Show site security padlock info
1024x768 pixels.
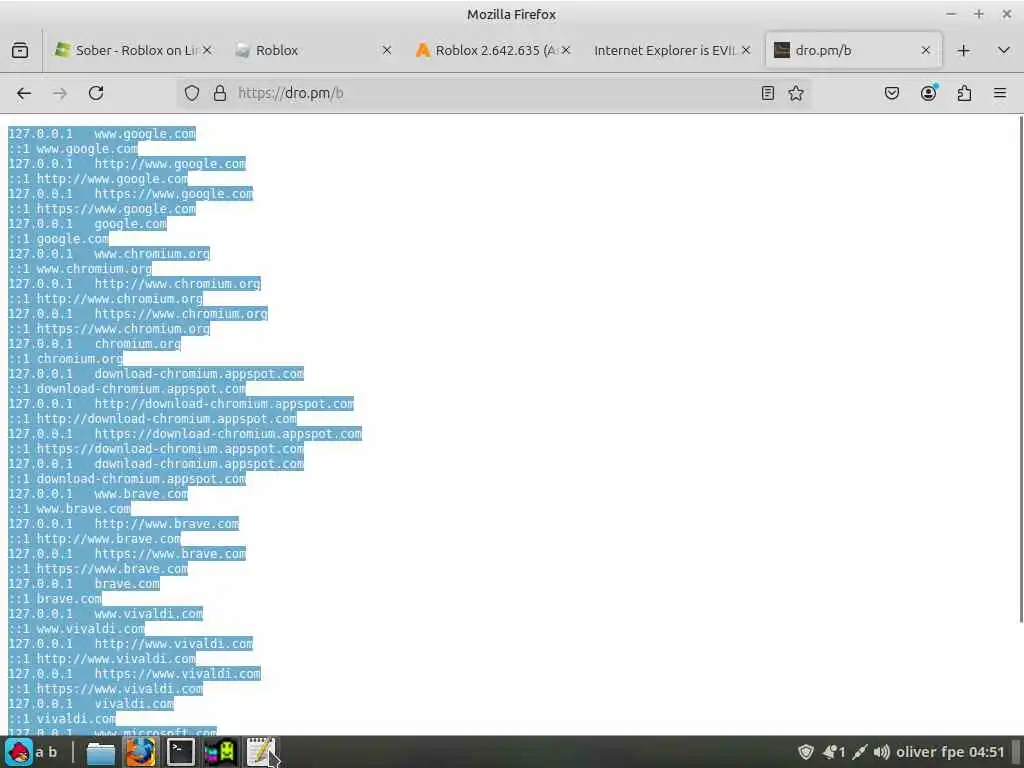[x=220, y=93]
